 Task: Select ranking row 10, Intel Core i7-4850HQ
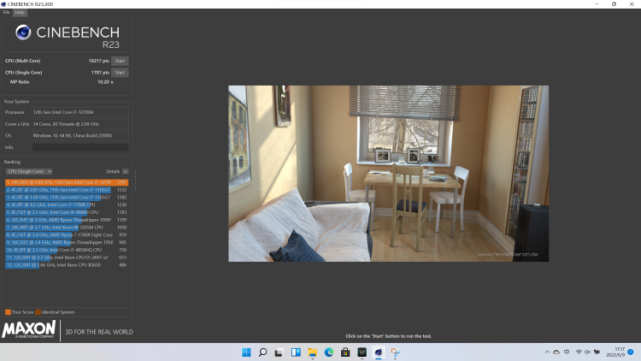tap(67, 250)
